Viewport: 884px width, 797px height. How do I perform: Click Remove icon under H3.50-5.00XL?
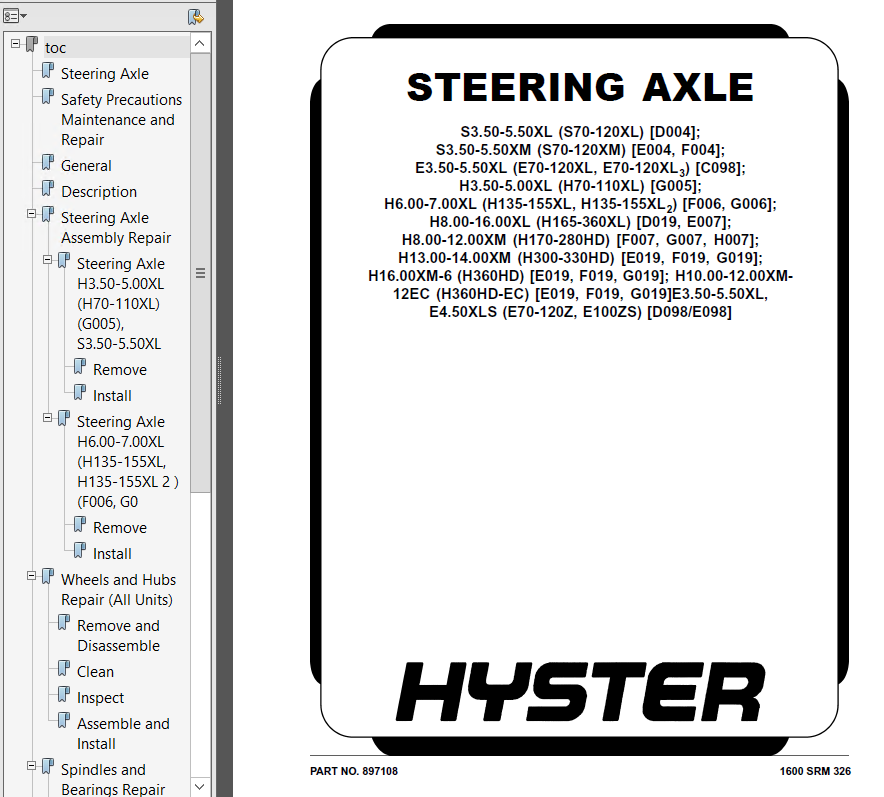[79, 367]
